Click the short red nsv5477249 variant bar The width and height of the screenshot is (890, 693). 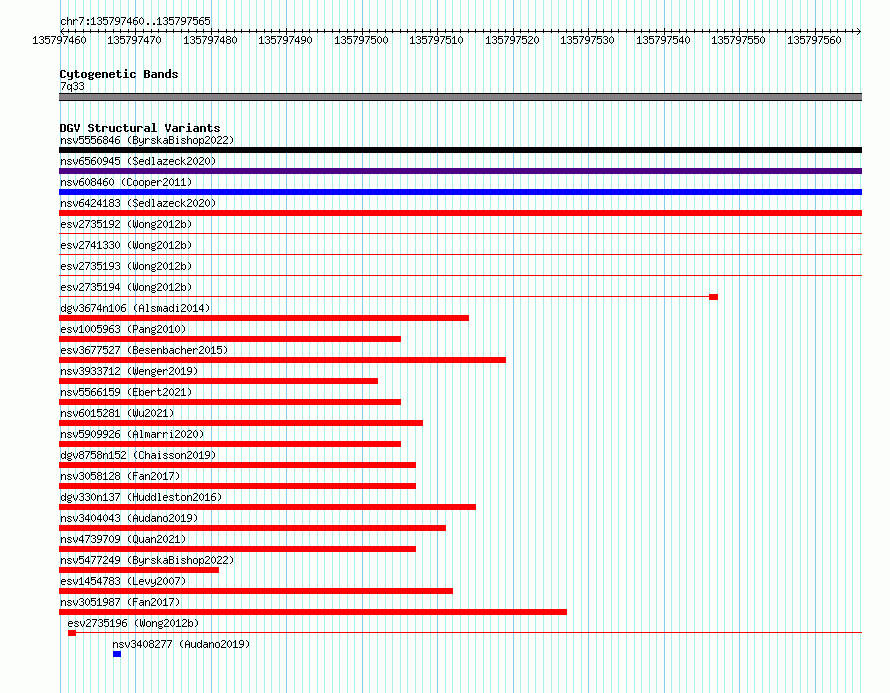point(139,570)
